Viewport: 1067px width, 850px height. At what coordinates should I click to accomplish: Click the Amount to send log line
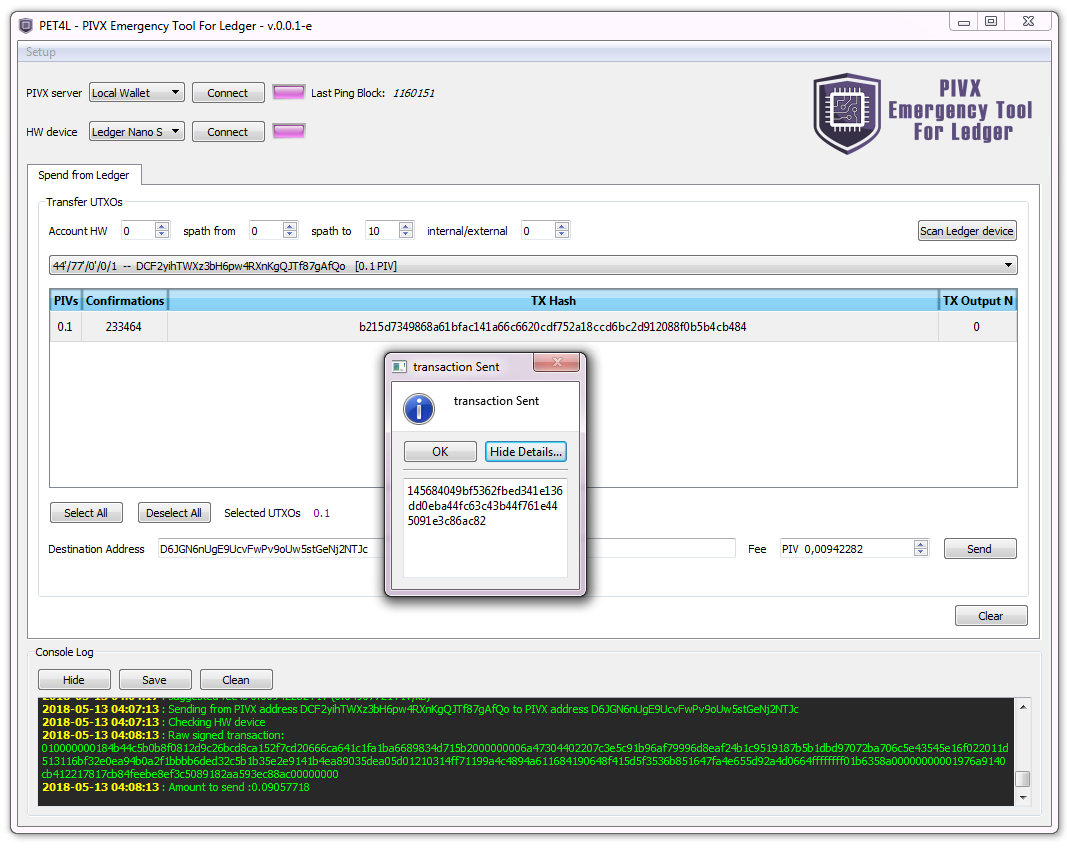click(176, 787)
